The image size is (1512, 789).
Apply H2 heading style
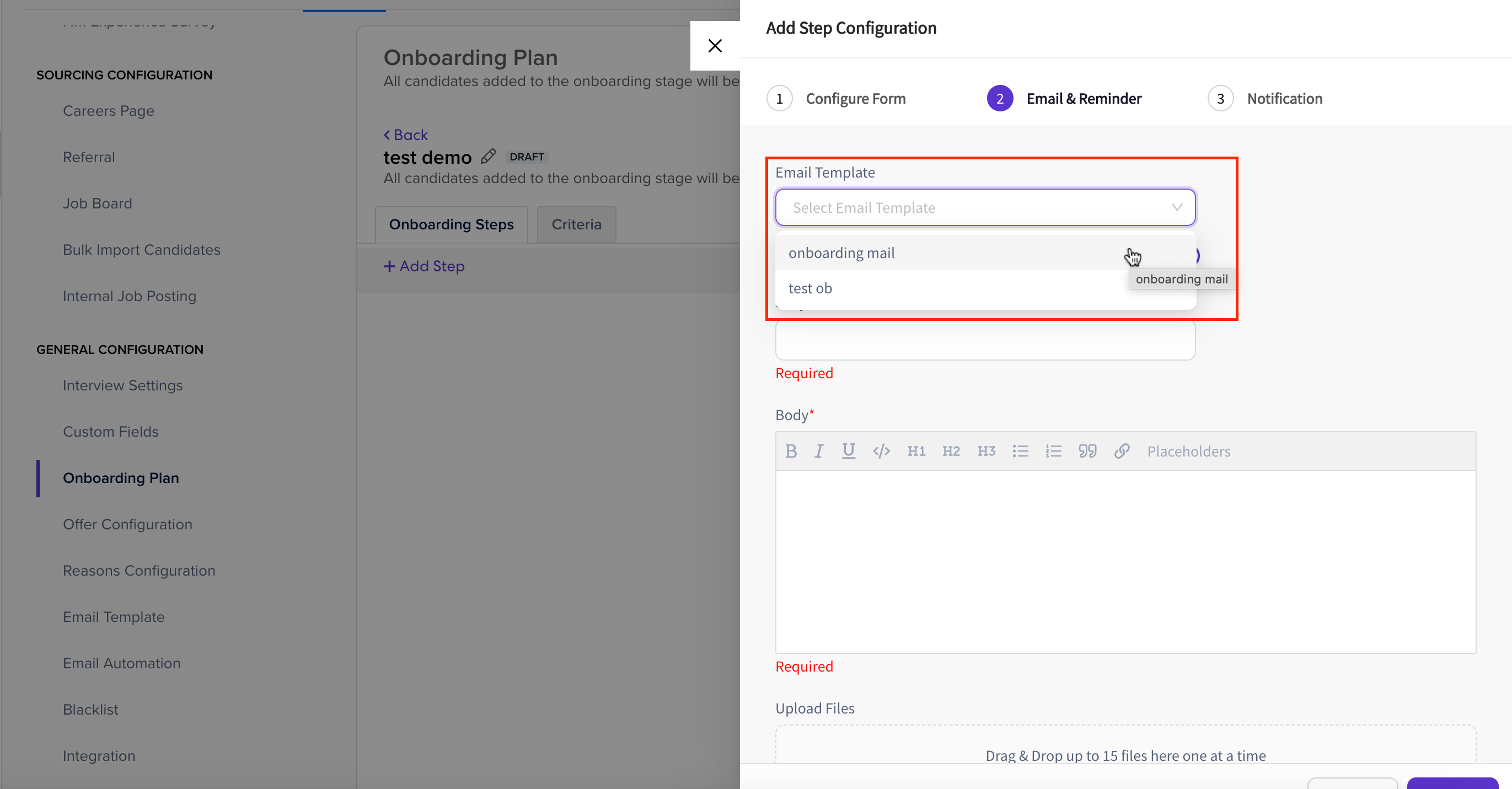[x=951, y=451]
